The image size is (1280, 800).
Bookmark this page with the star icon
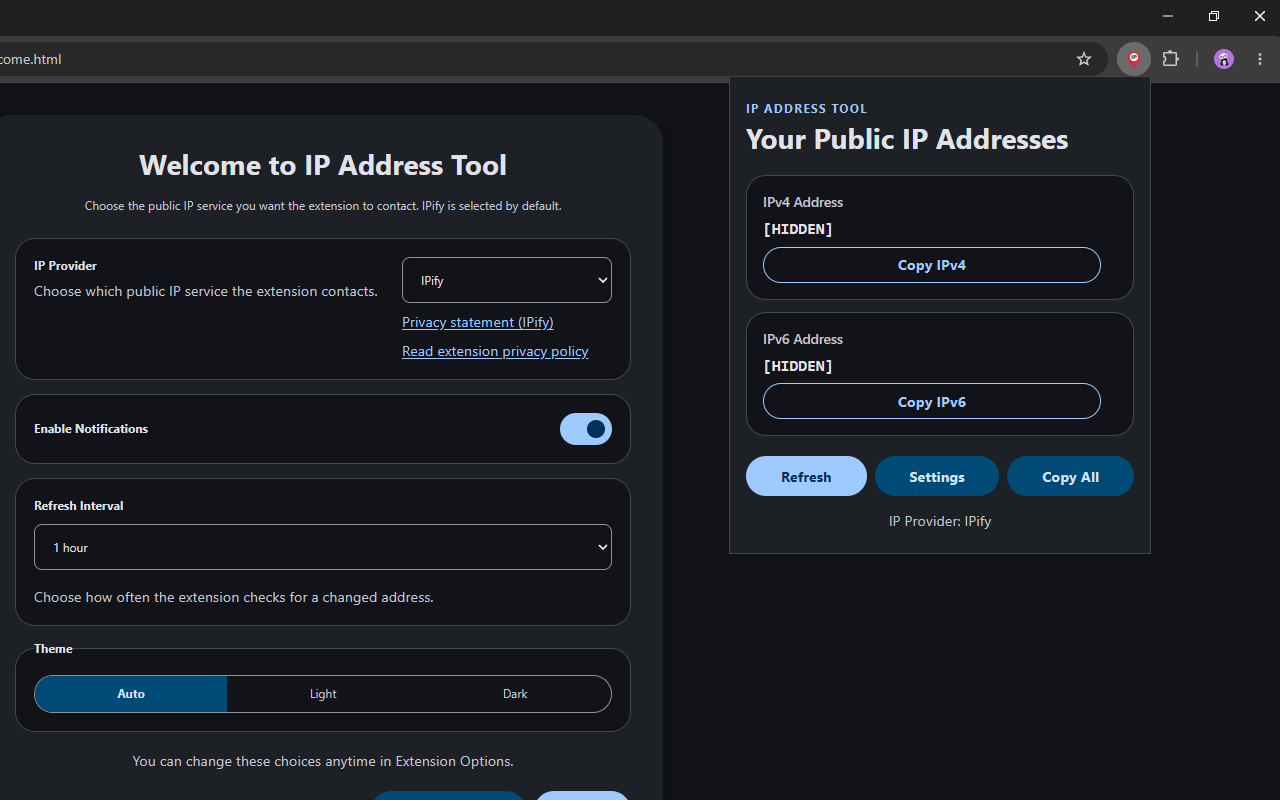(x=1084, y=59)
